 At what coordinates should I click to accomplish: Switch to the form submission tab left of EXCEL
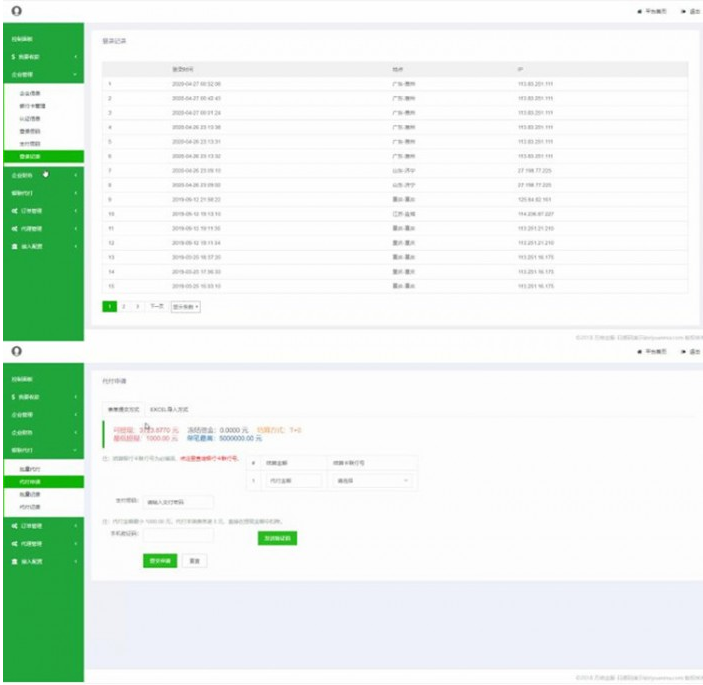123,409
